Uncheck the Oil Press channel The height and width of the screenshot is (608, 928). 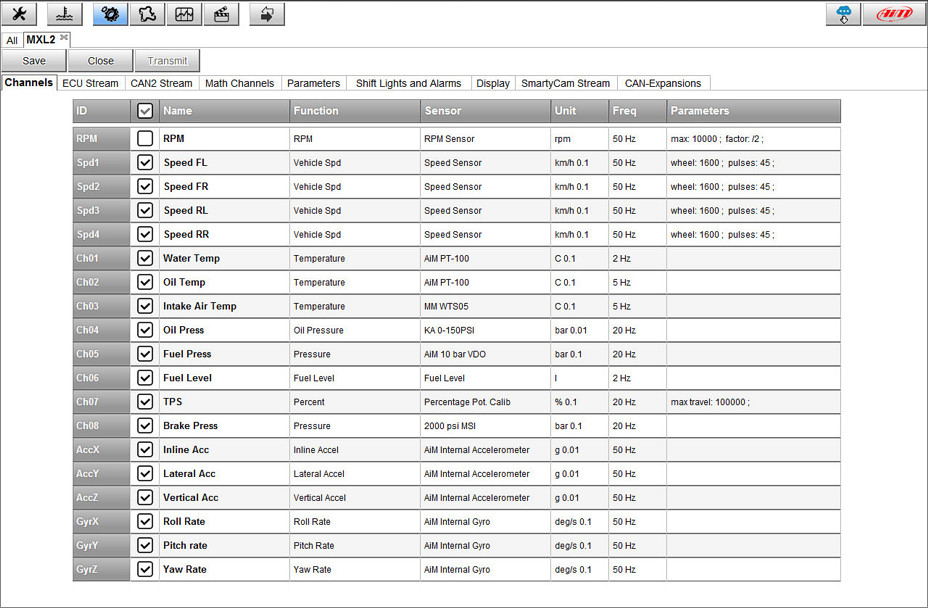pyautogui.click(x=145, y=330)
